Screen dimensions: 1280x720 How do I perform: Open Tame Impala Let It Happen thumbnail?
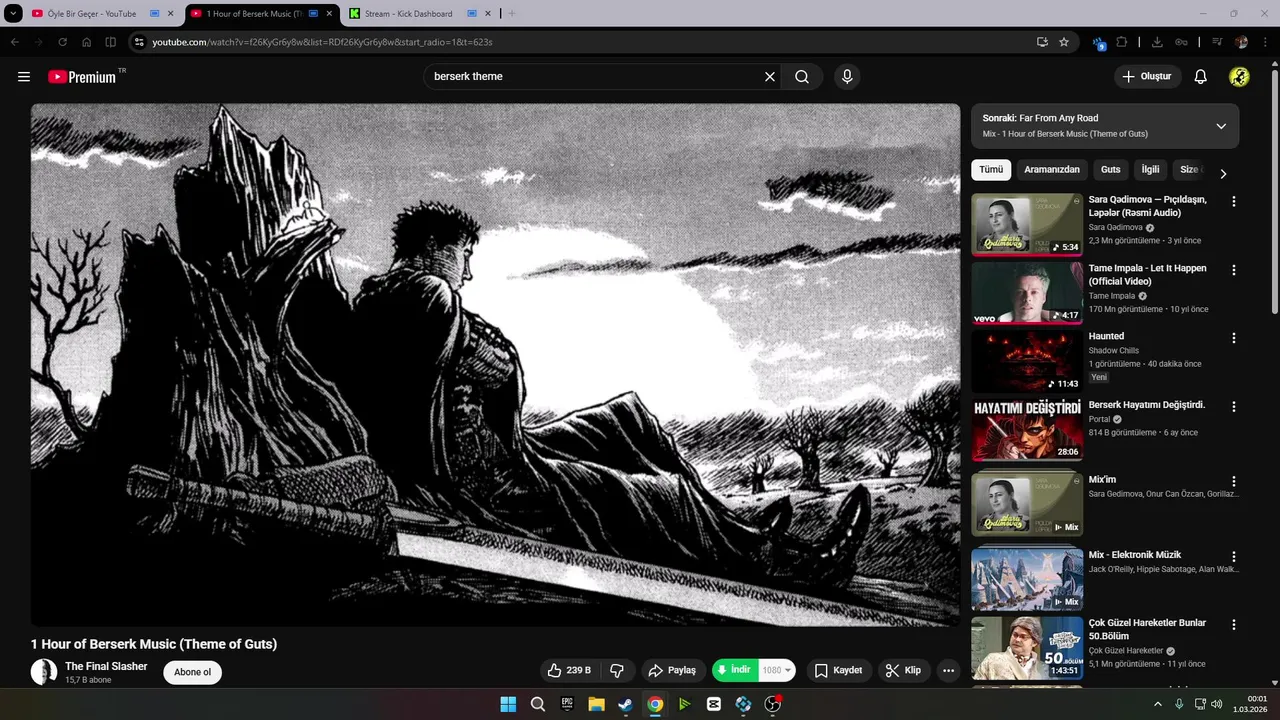point(1027,293)
